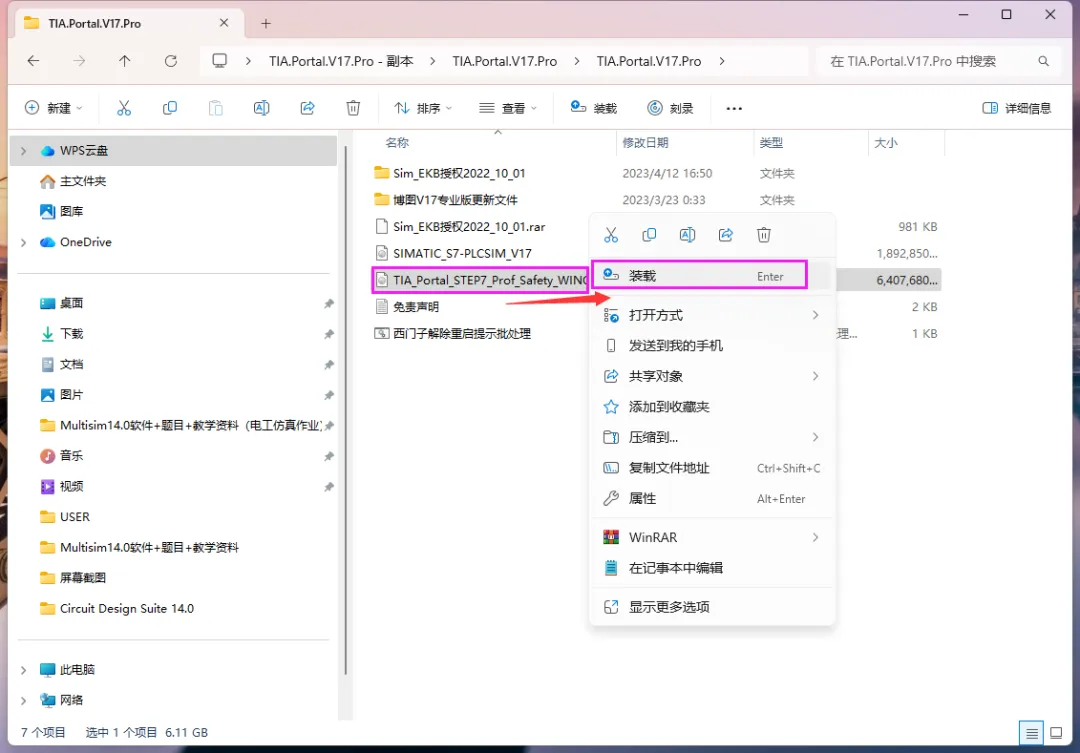The width and height of the screenshot is (1080, 753).
Task: Select the SIMATIC_S7-PLCSIM_V17 file
Action: (462, 254)
